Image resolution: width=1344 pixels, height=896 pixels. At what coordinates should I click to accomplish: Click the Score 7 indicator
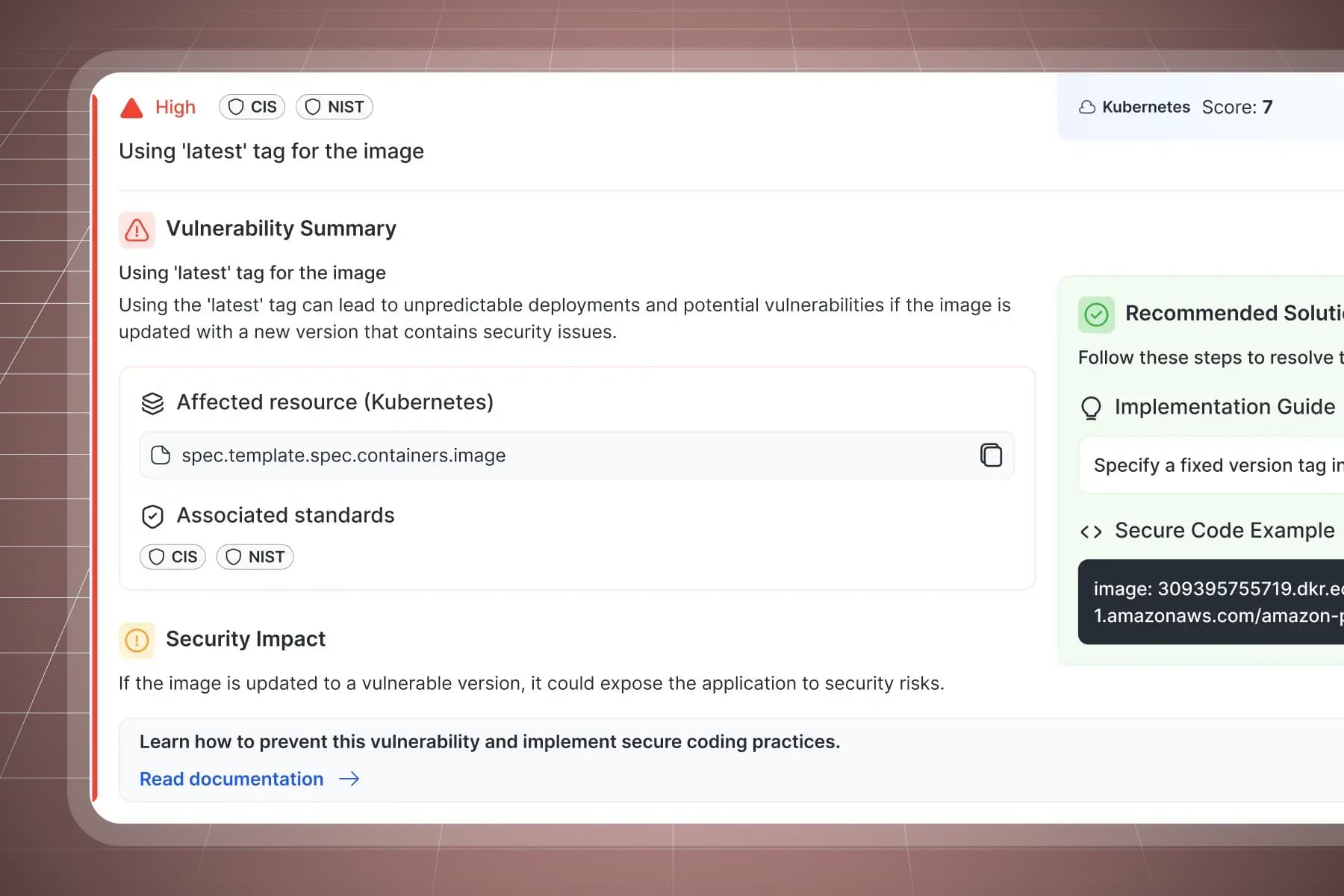pyautogui.click(x=1237, y=107)
